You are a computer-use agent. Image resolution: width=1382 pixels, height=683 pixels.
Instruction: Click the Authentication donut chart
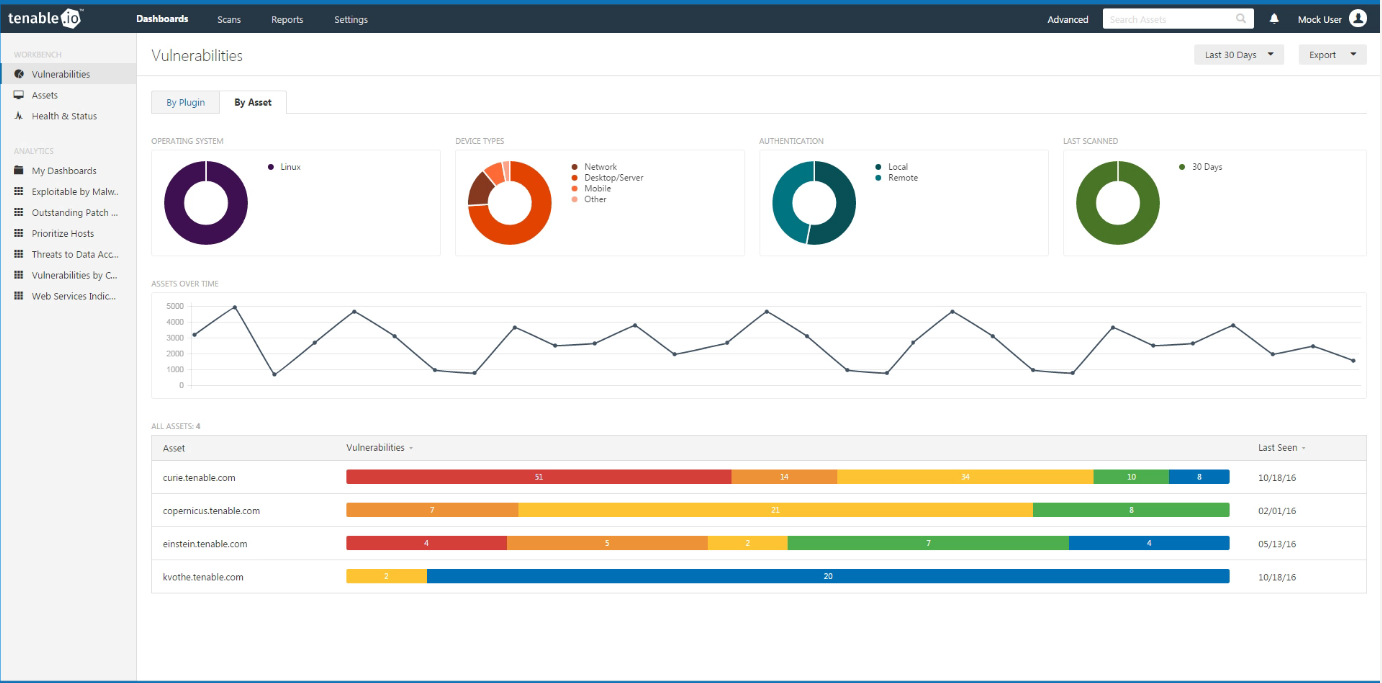pyautogui.click(x=814, y=203)
